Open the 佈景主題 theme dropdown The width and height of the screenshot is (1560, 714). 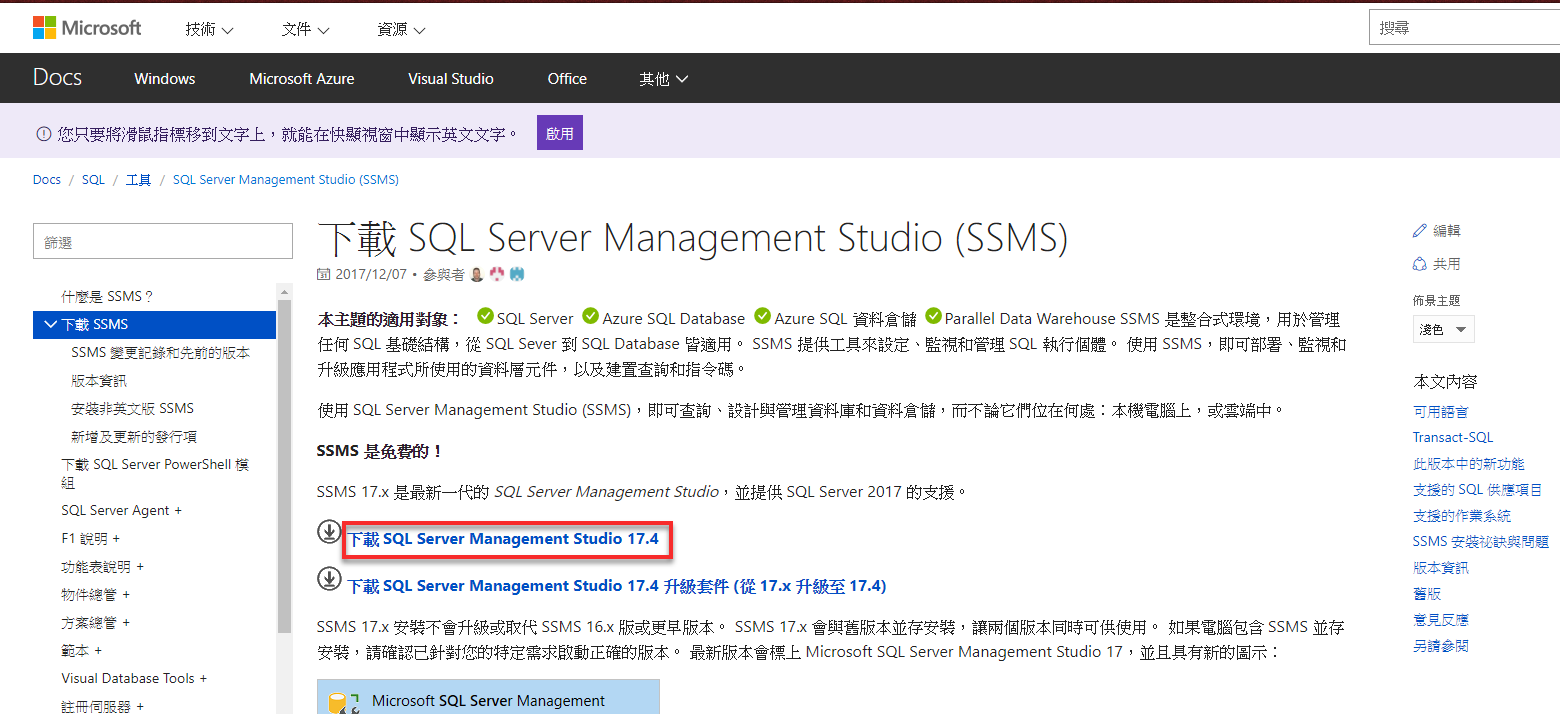pyautogui.click(x=1443, y=329)
